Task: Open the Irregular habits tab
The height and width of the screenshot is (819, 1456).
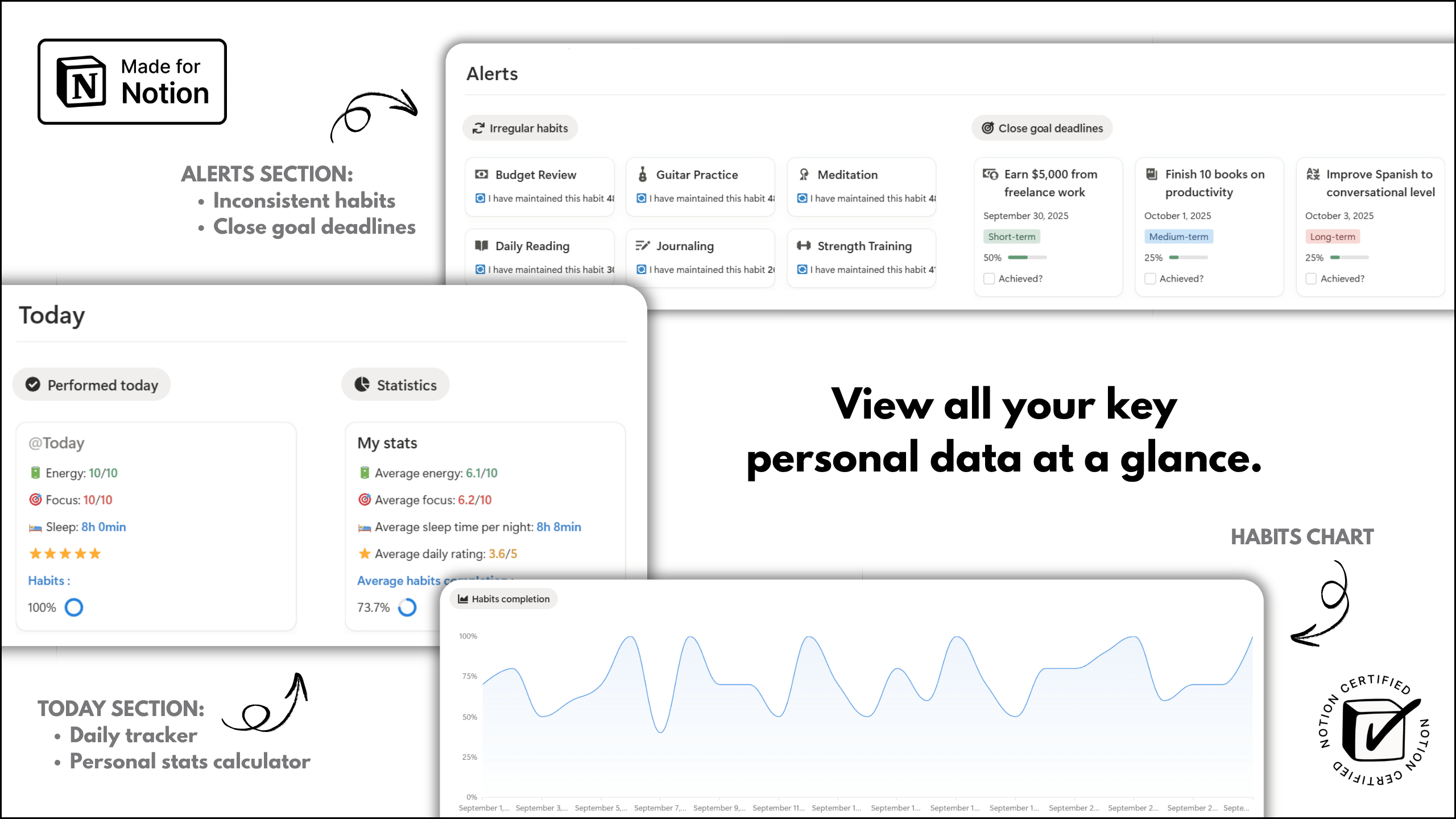Action: (x=520, y=129)
